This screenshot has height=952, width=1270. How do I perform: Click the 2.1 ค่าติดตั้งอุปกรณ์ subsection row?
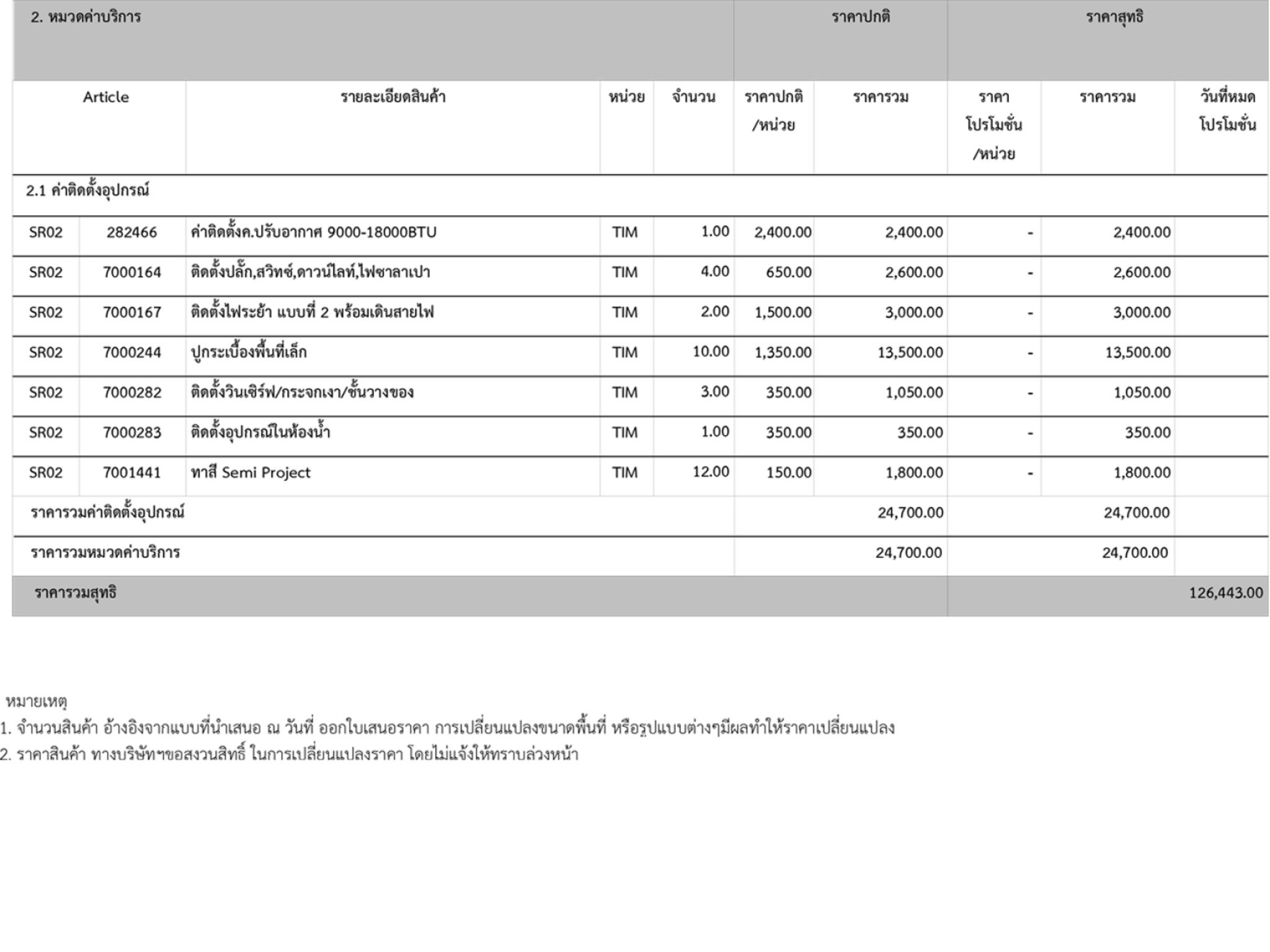(x=87, y=191)
